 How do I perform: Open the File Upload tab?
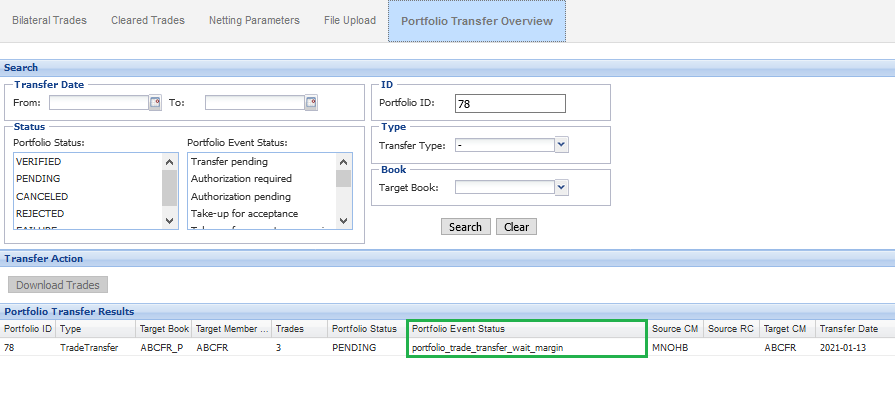[348, 20]
